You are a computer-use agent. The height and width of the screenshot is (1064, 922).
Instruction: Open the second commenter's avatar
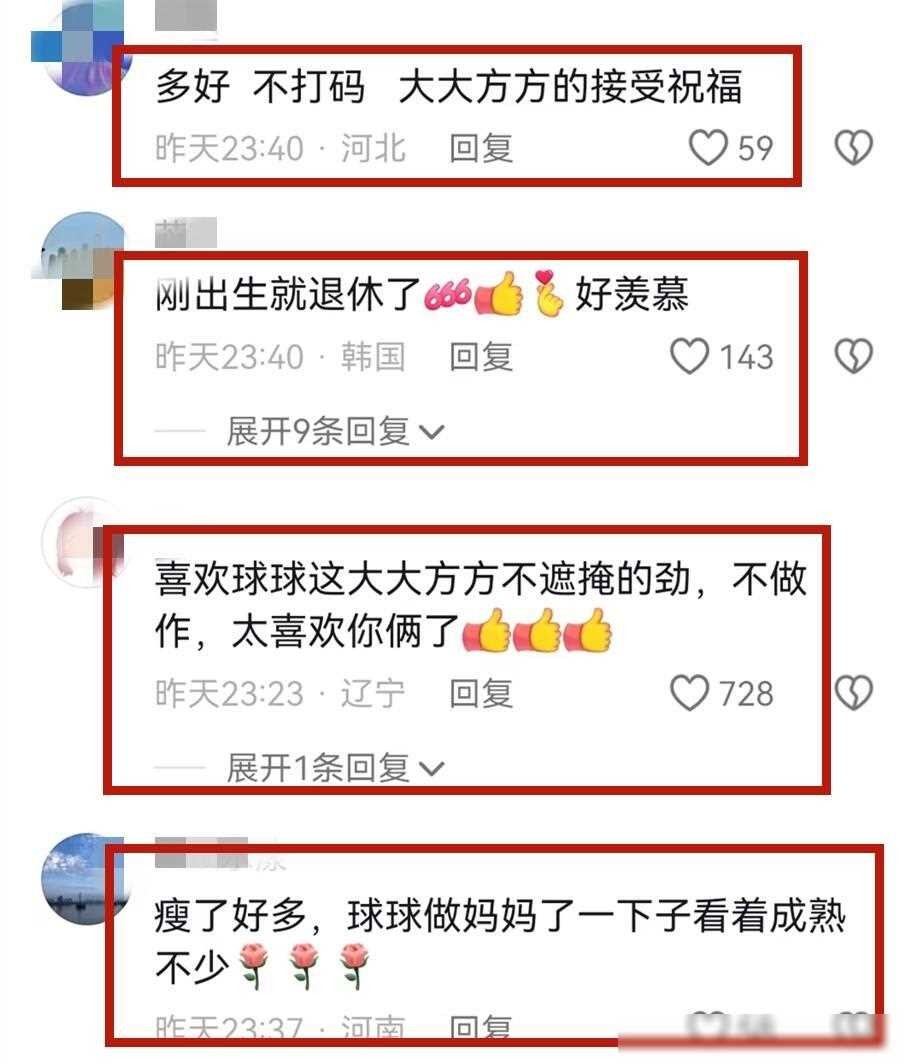[x=82, y=261]
